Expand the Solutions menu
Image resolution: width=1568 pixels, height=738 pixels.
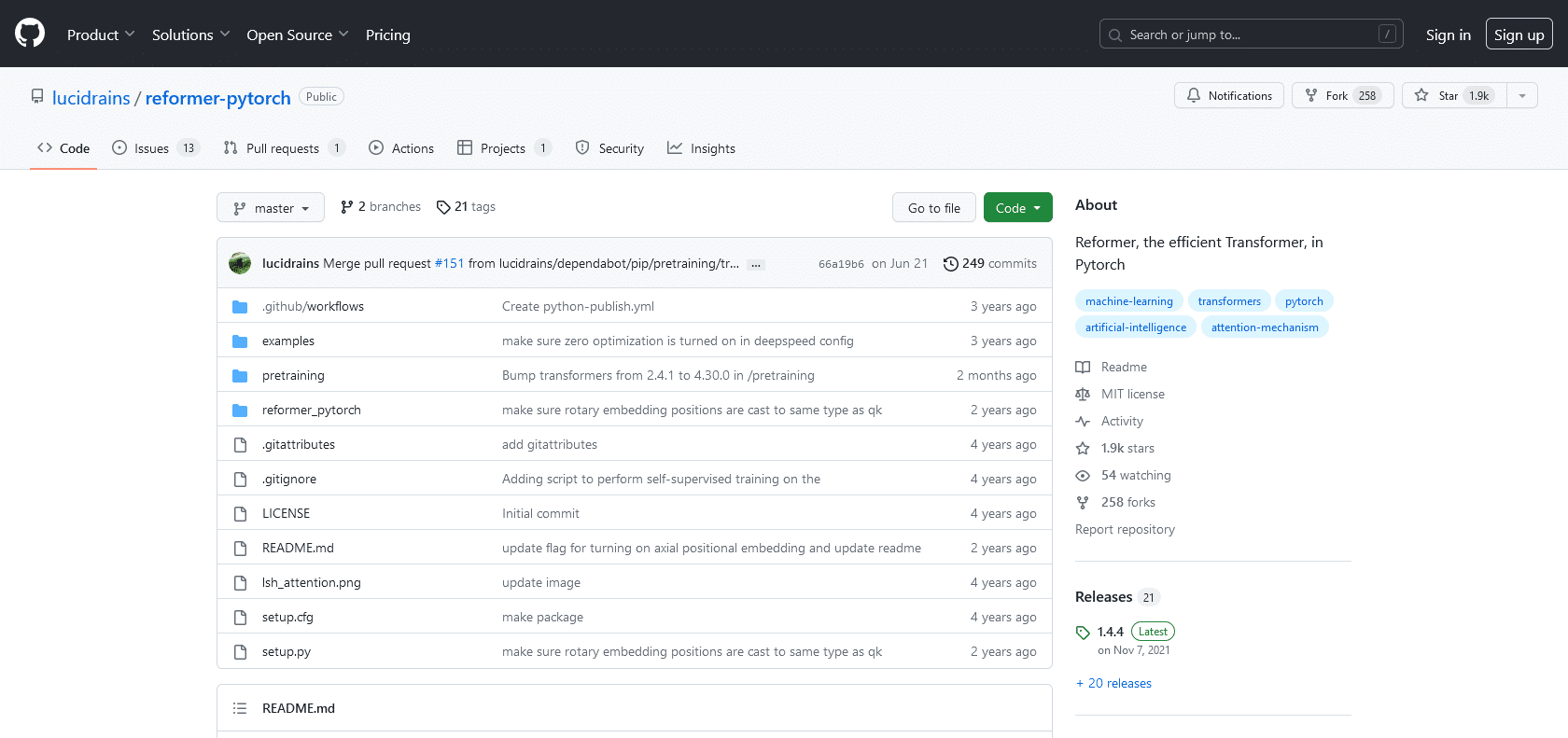coord(190,35)
